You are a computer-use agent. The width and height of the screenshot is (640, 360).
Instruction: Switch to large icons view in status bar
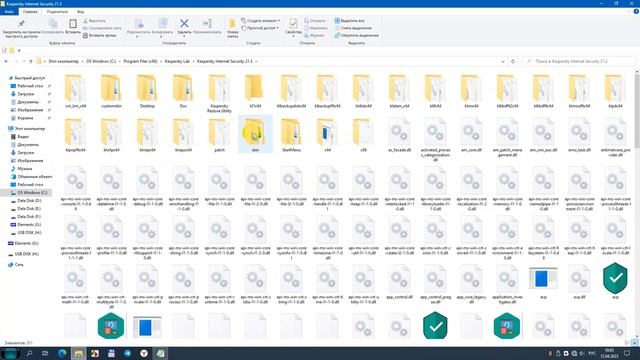pyautogui.click(x=635, y=343)
